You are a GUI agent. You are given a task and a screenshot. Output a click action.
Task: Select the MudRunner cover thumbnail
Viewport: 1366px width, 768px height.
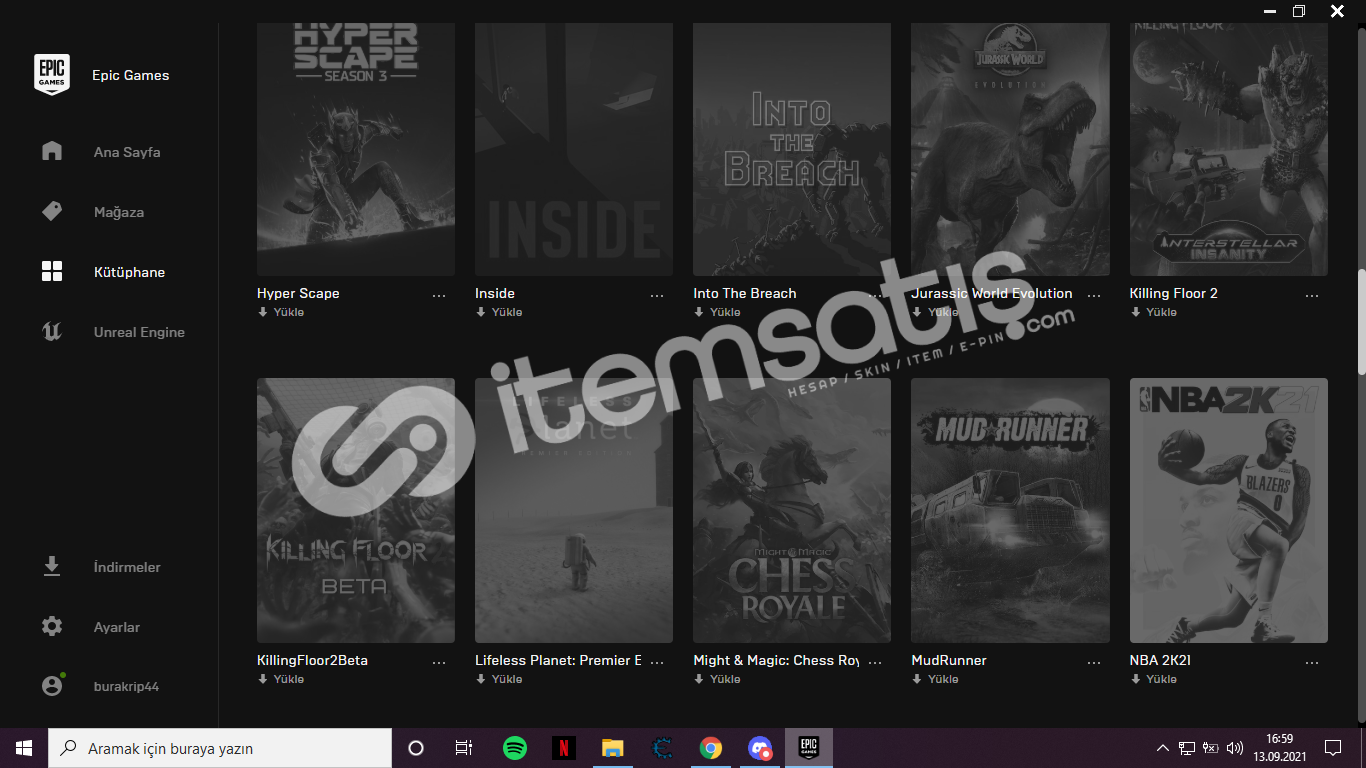[x=1011, y=510]
